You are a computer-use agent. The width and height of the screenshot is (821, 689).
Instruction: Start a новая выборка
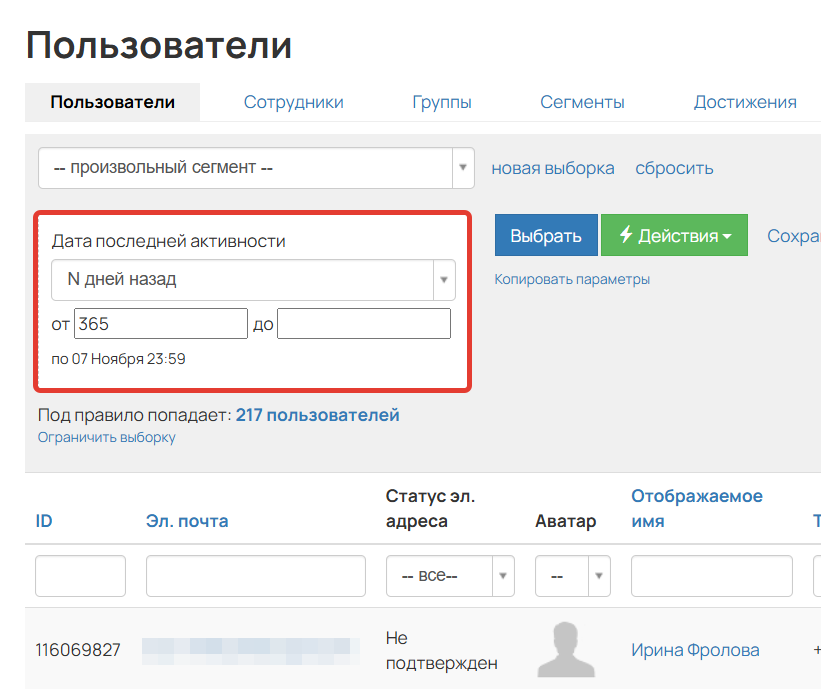(x=552, y=168)
